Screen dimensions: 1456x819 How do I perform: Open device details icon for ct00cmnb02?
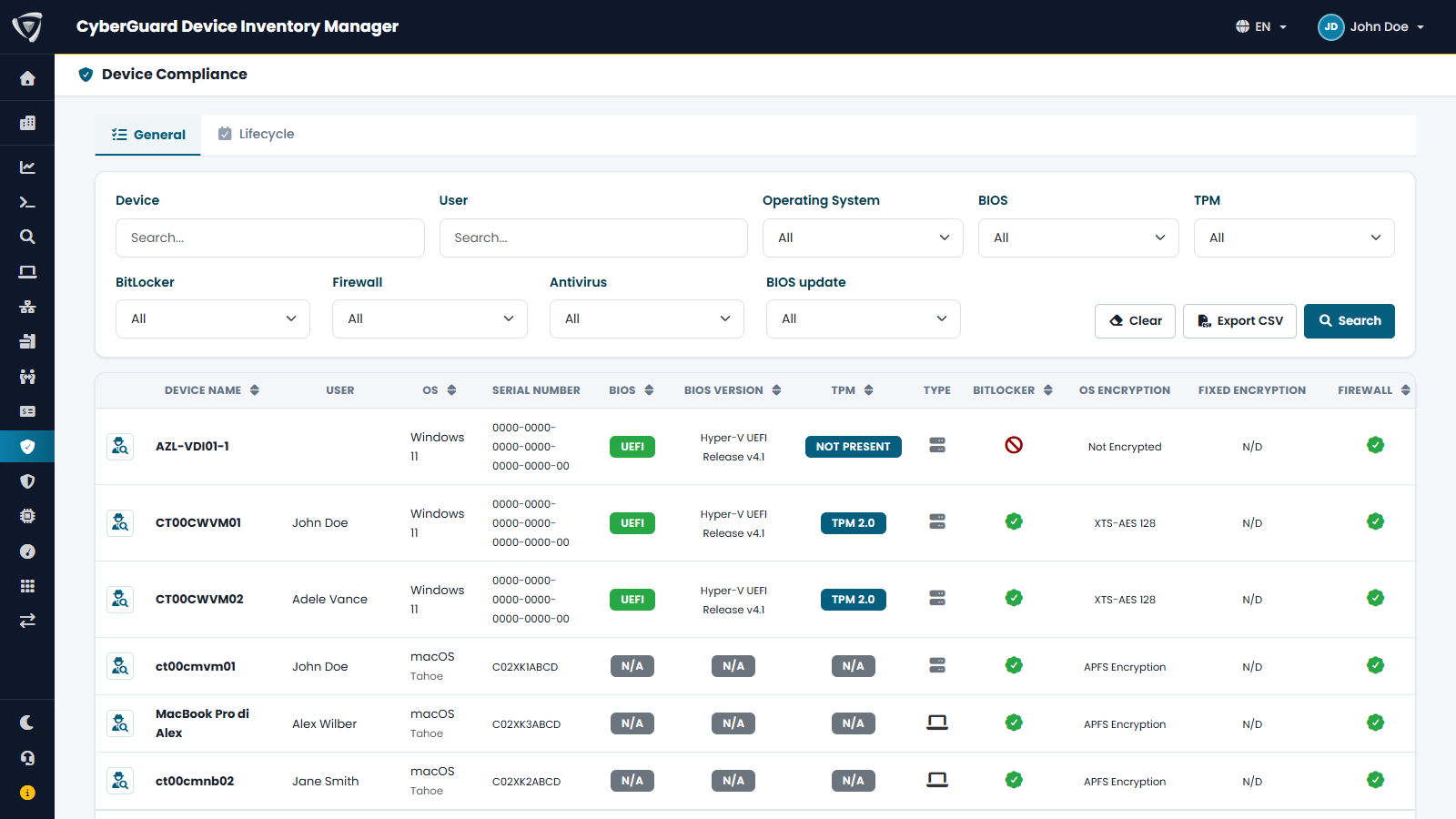120,781
